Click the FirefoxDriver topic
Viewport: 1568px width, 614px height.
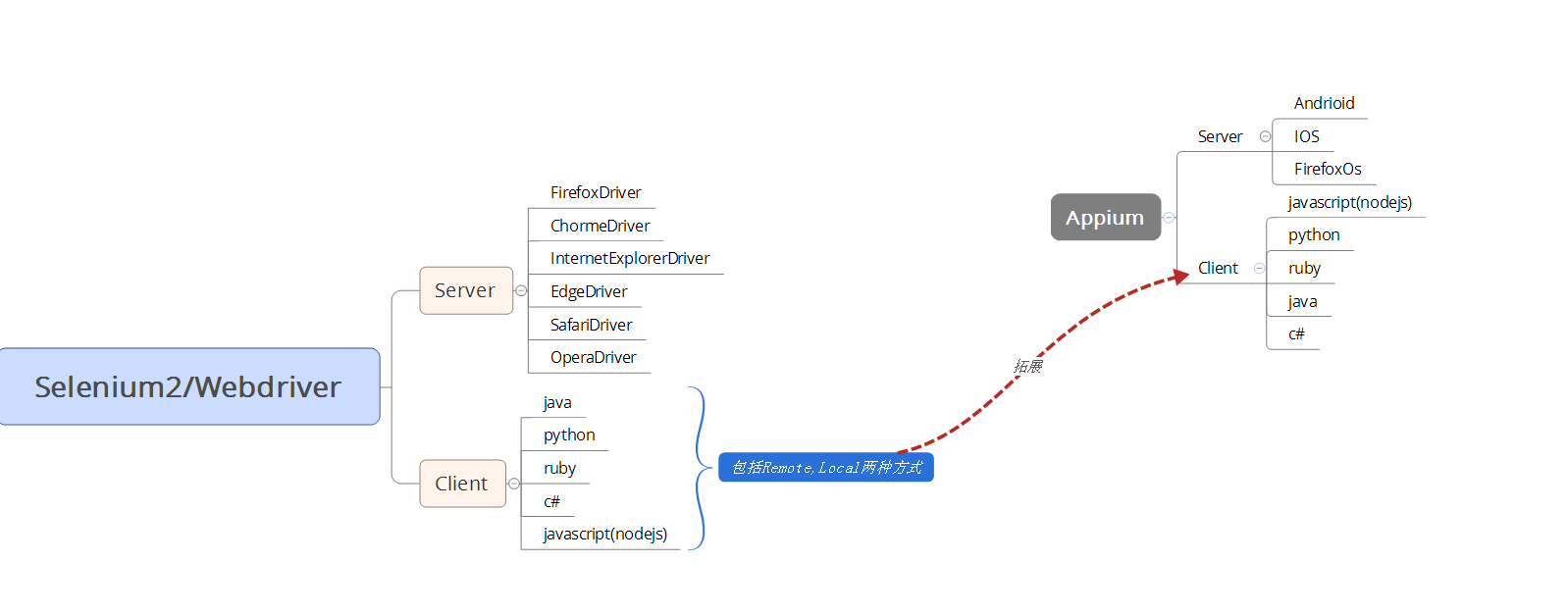tap(596, 192)
